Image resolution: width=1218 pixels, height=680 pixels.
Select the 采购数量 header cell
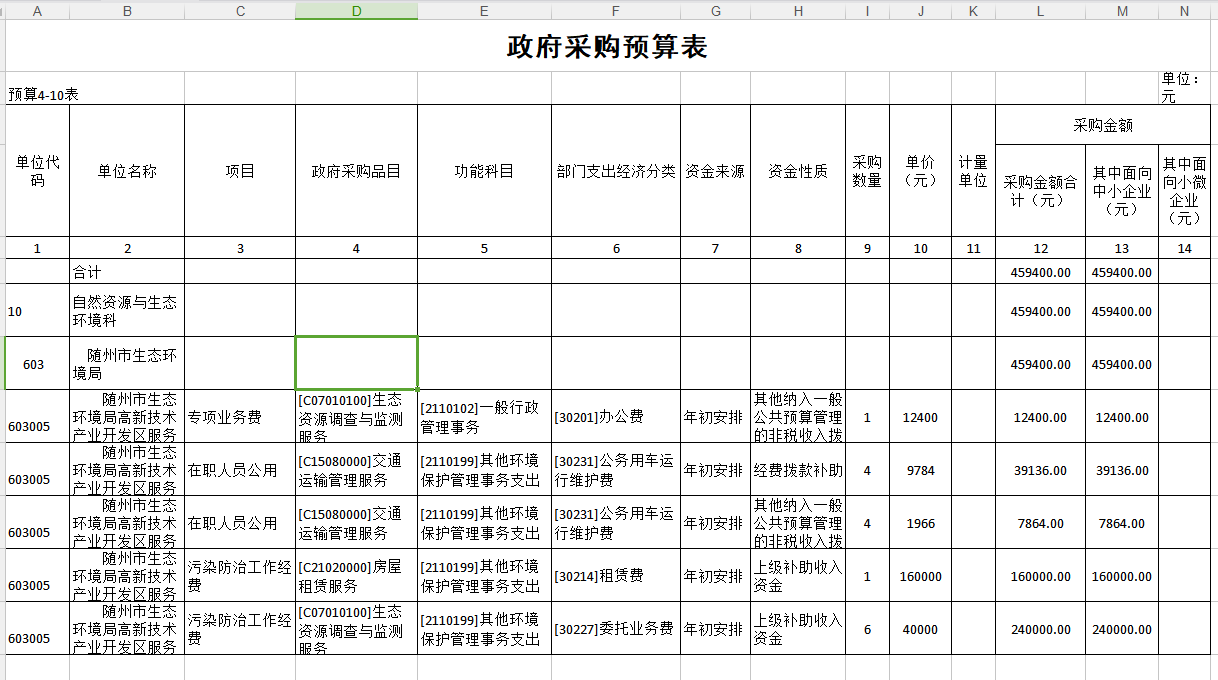(867, 171)
